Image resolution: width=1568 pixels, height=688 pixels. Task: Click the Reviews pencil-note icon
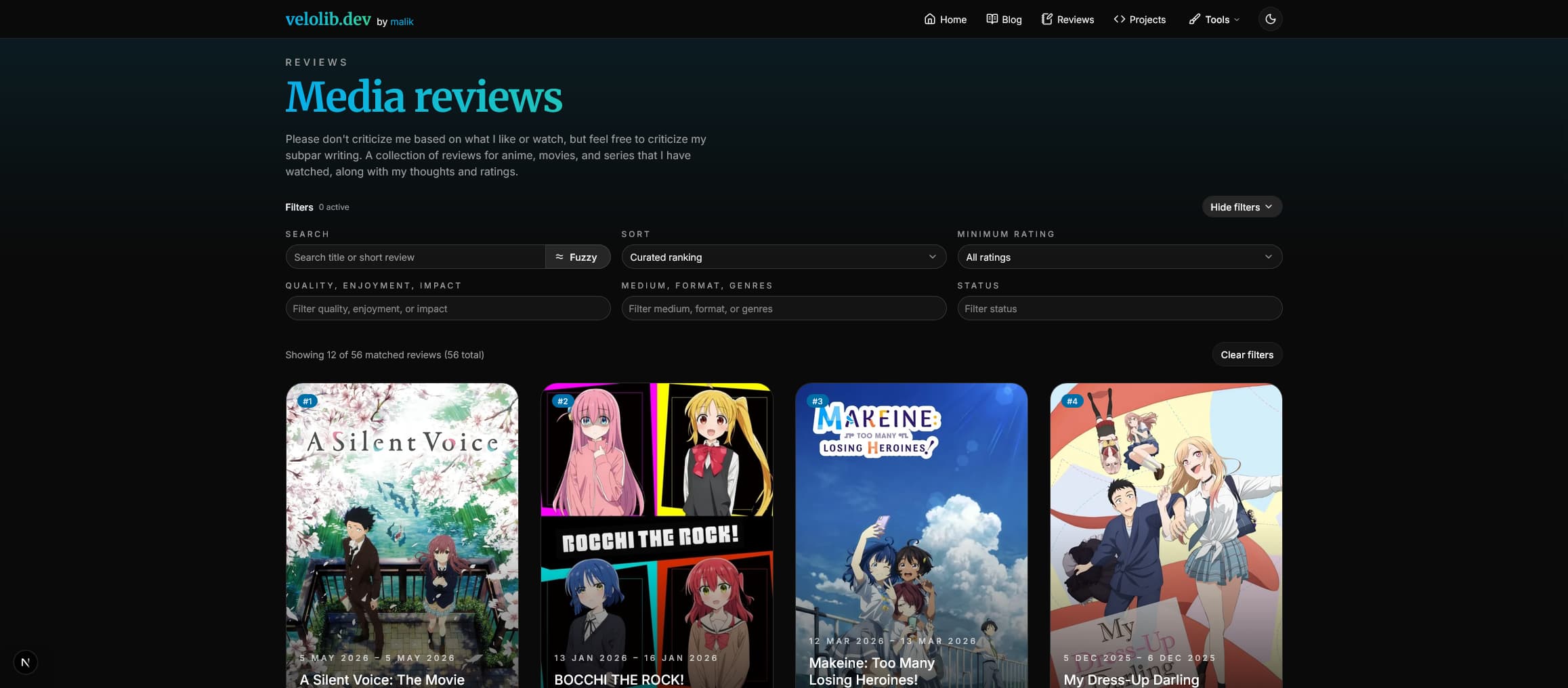point(1046,19)
